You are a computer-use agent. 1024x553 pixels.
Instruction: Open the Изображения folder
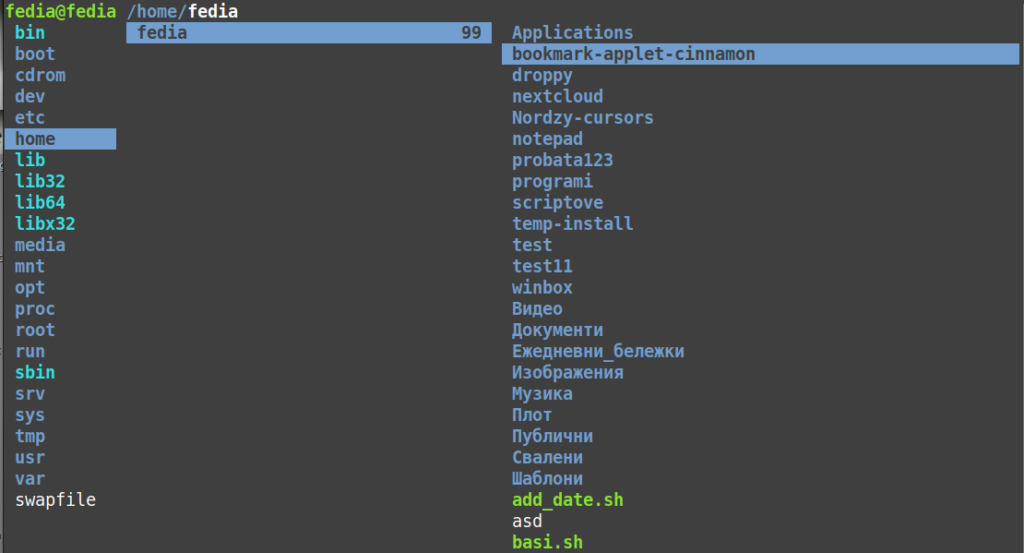tap(568, 373)
